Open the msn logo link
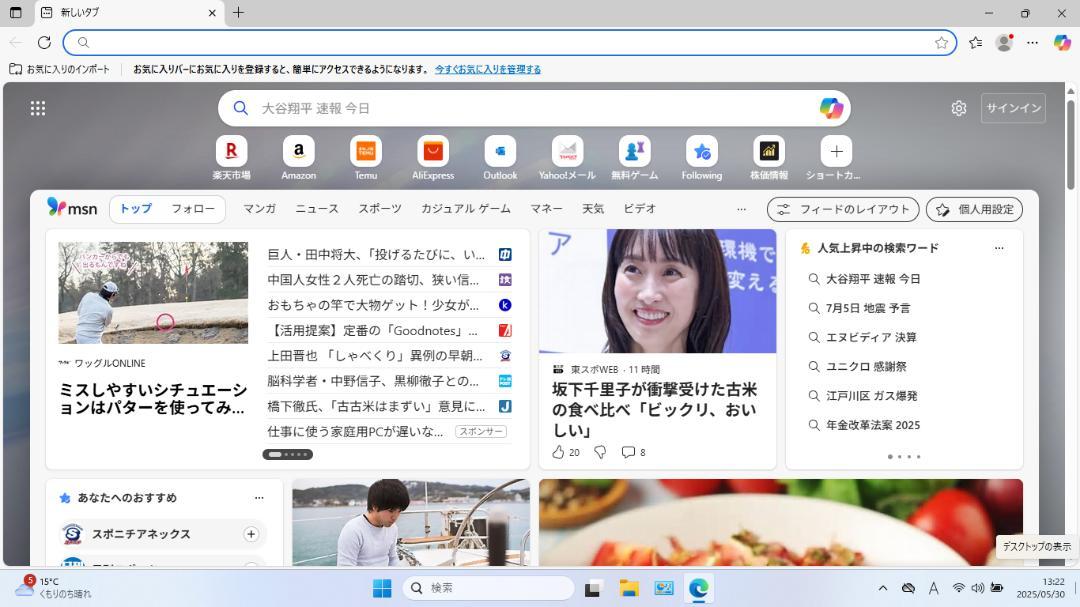 (x=72, y=208)
